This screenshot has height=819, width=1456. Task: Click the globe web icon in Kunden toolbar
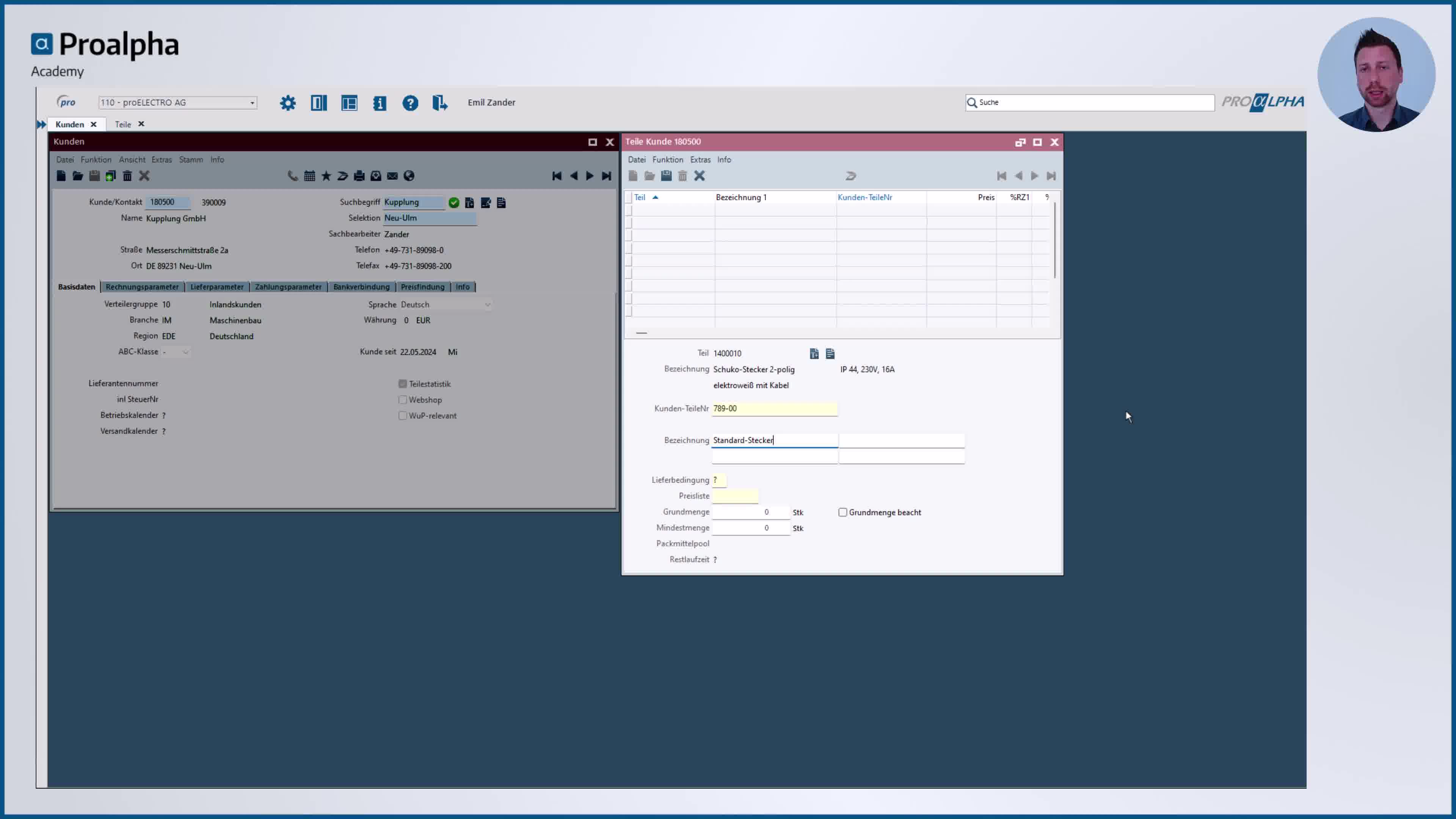(x=409, y=176)
